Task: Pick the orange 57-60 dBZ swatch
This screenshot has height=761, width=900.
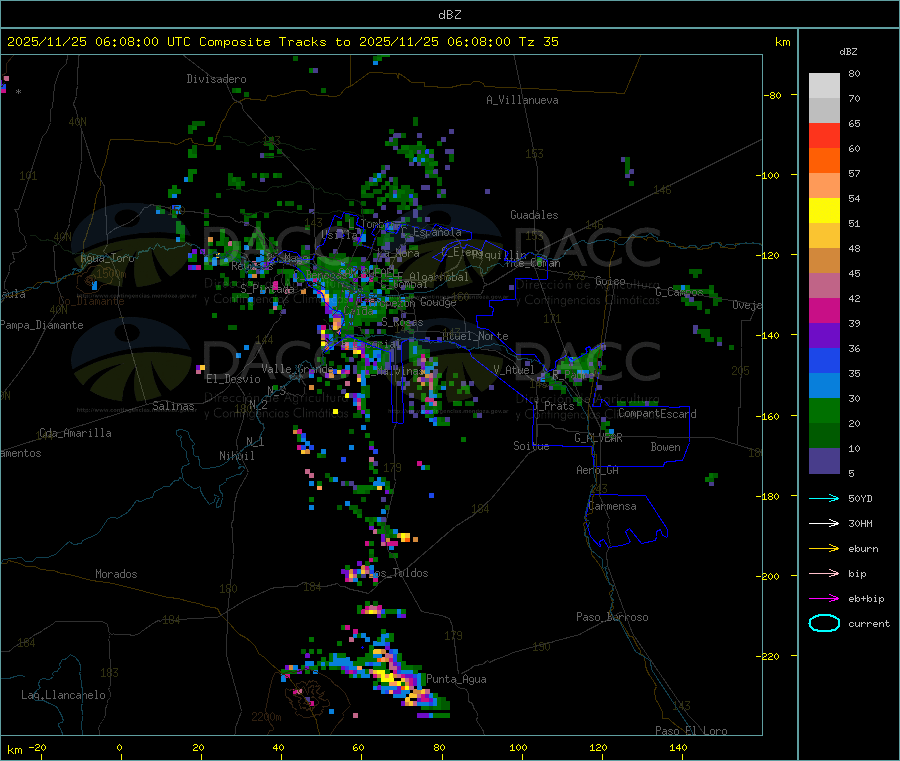Action: click(824, 161)
